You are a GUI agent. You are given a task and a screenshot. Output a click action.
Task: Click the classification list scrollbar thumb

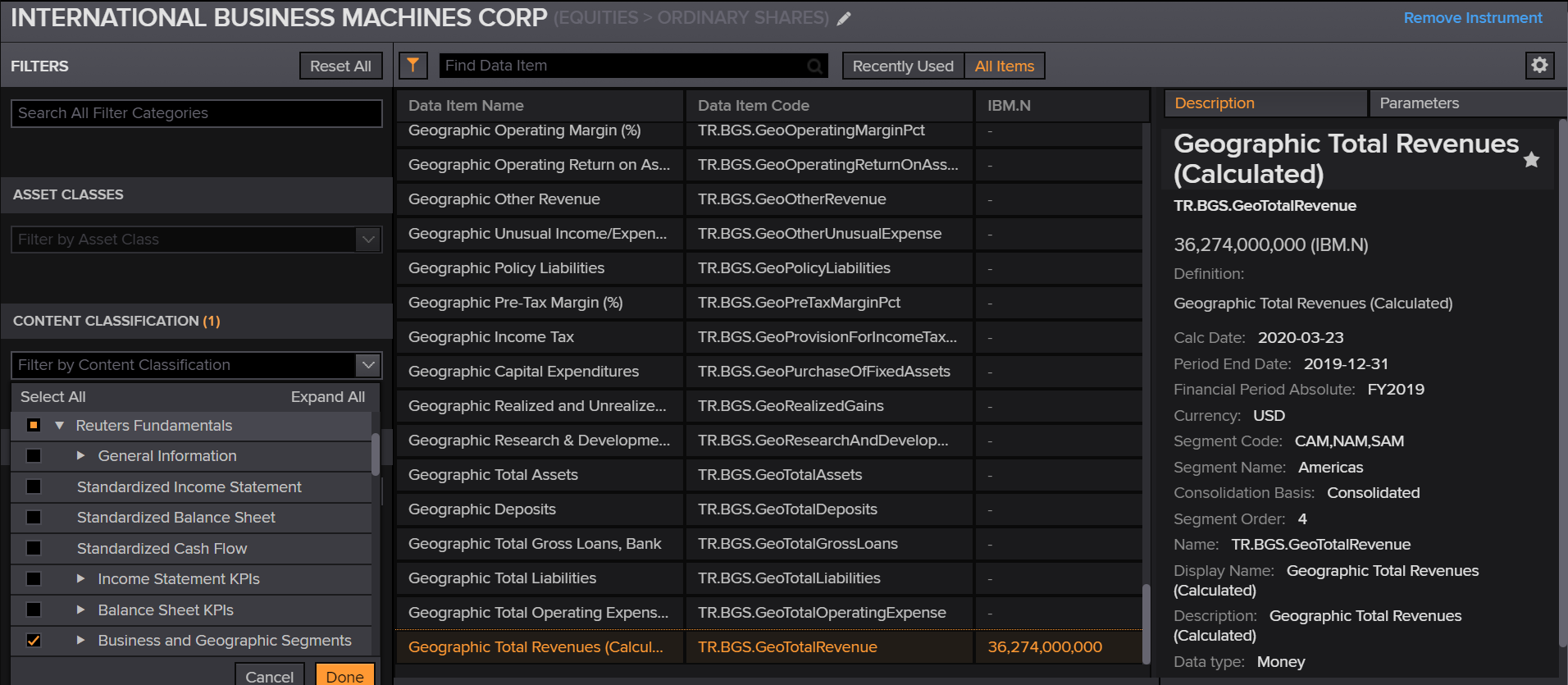click(x=376, y=454)
